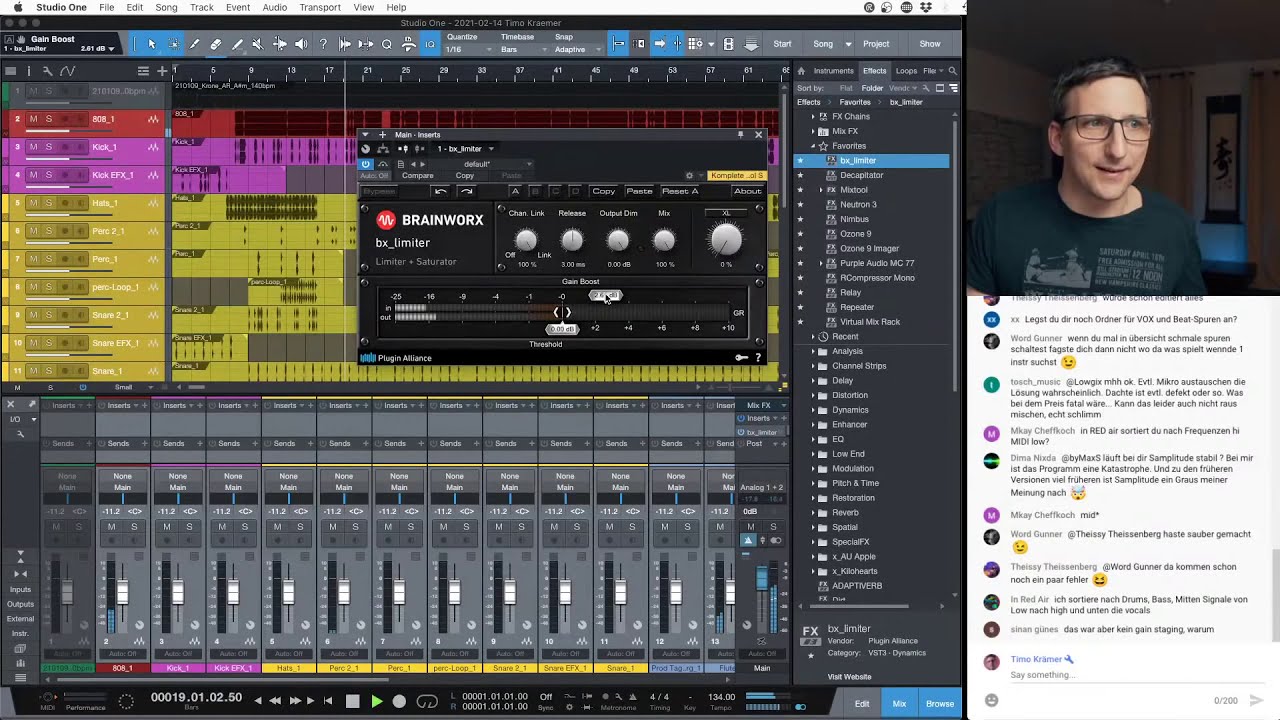This screenshot has height=720, width=1280.
Task: Open the bx_limiter About button
Action: (x=747, y=191)
